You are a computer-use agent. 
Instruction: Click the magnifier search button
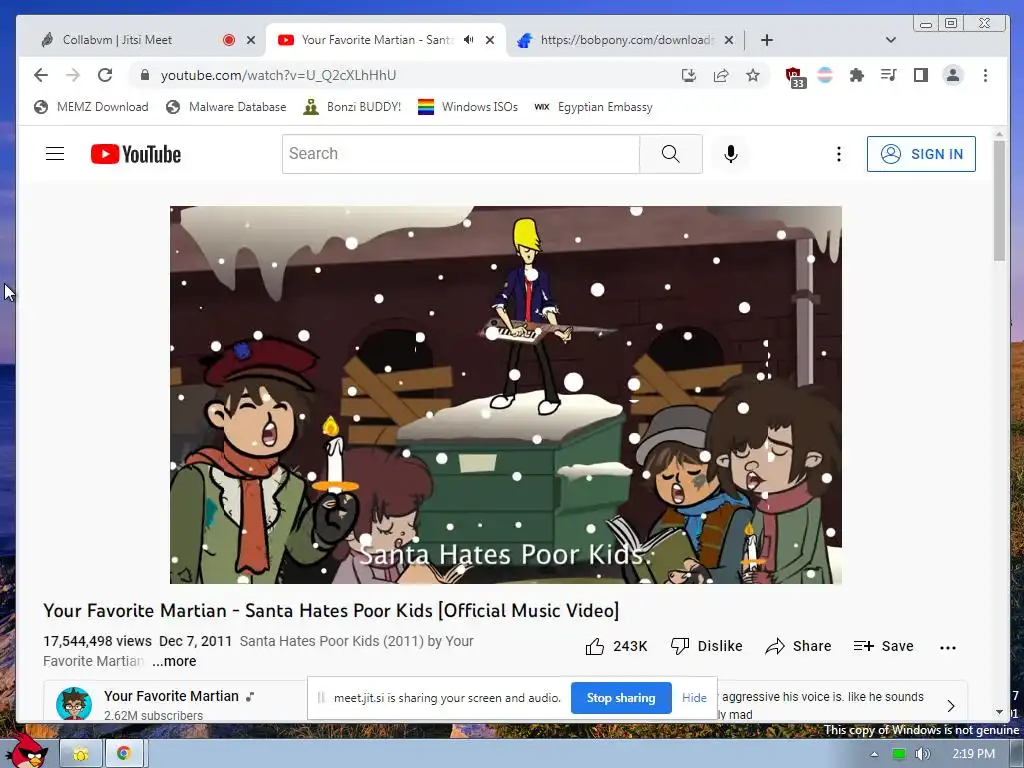pyautogui.click(x=671, y=154)
